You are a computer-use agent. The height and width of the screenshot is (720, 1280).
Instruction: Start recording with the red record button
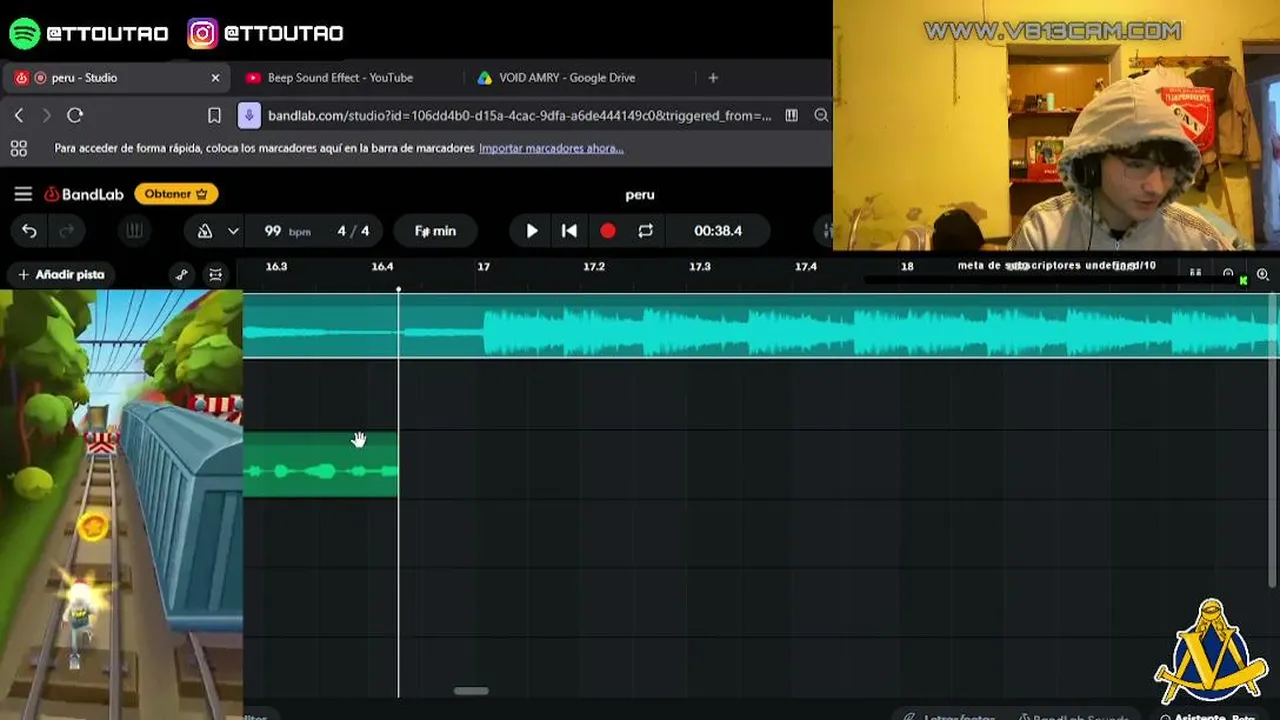(x=607, y=231)
